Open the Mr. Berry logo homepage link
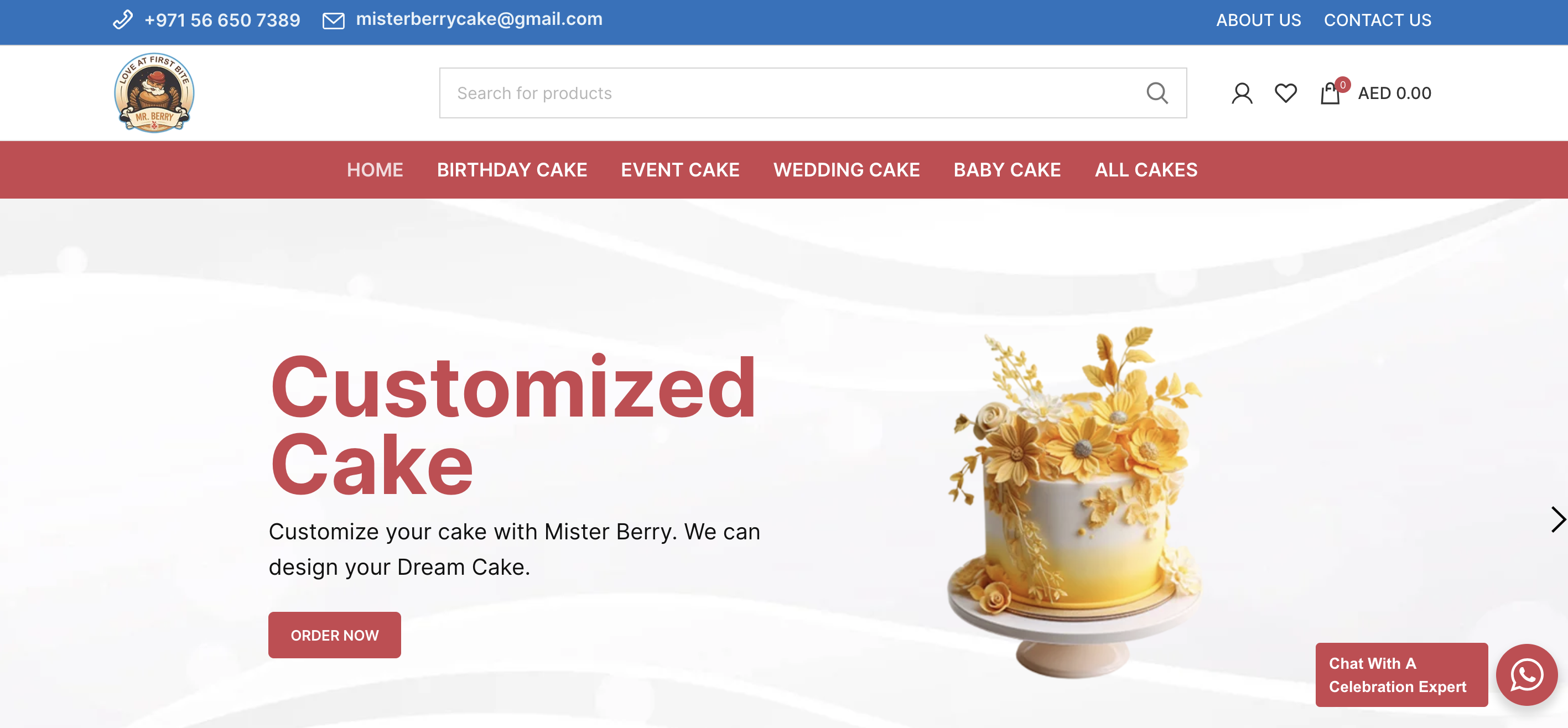Image resolution: width=1568 pixels, height=728 pixels. coord(154,92)
